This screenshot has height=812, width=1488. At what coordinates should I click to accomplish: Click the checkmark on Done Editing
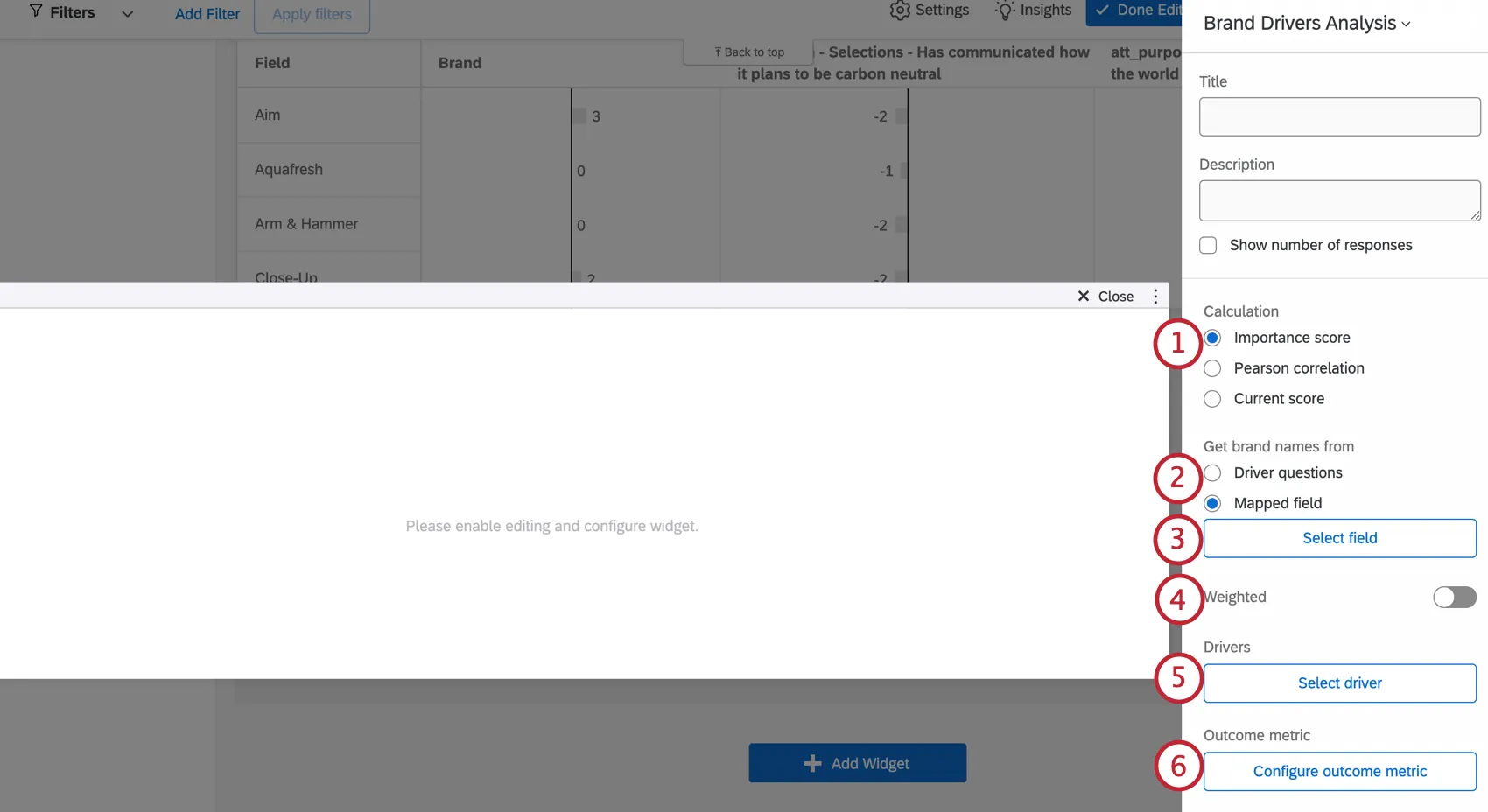click(x=1100, y=11)
